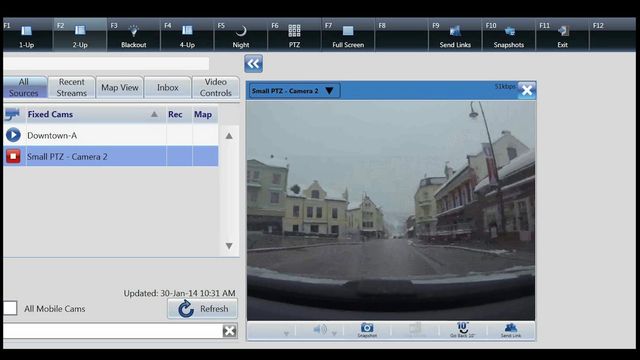Screen dimensions: 640x360
Task: Switch to the All Sources tab
Action: pos(24,87)
